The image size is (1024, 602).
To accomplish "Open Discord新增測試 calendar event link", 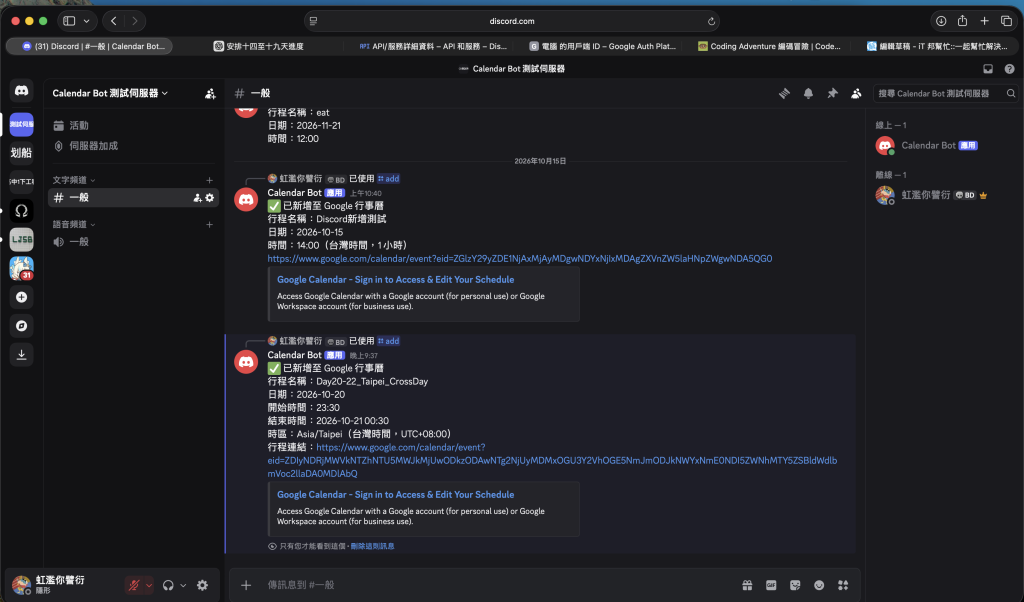I will [x=519, y=259].
